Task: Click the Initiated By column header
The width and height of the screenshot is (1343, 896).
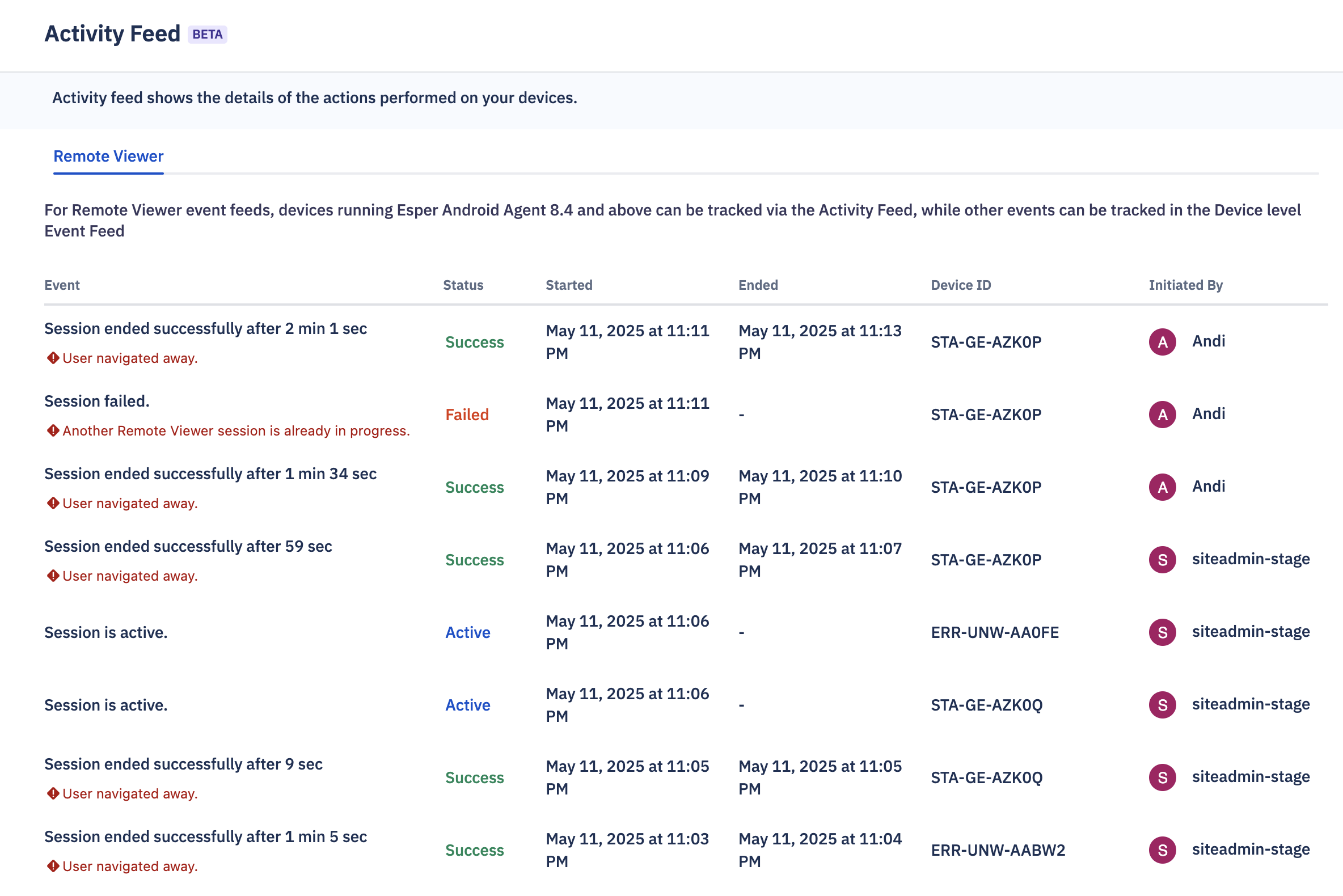Action: click(x=1185, y=285)
